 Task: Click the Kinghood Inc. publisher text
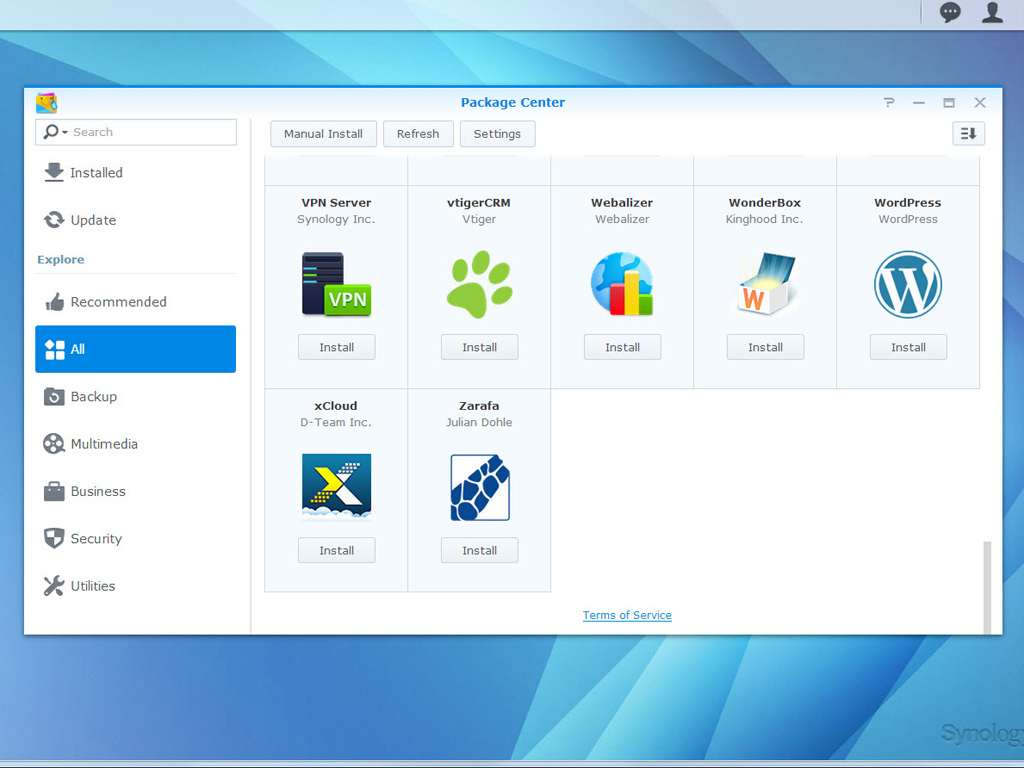coord(764,219)
